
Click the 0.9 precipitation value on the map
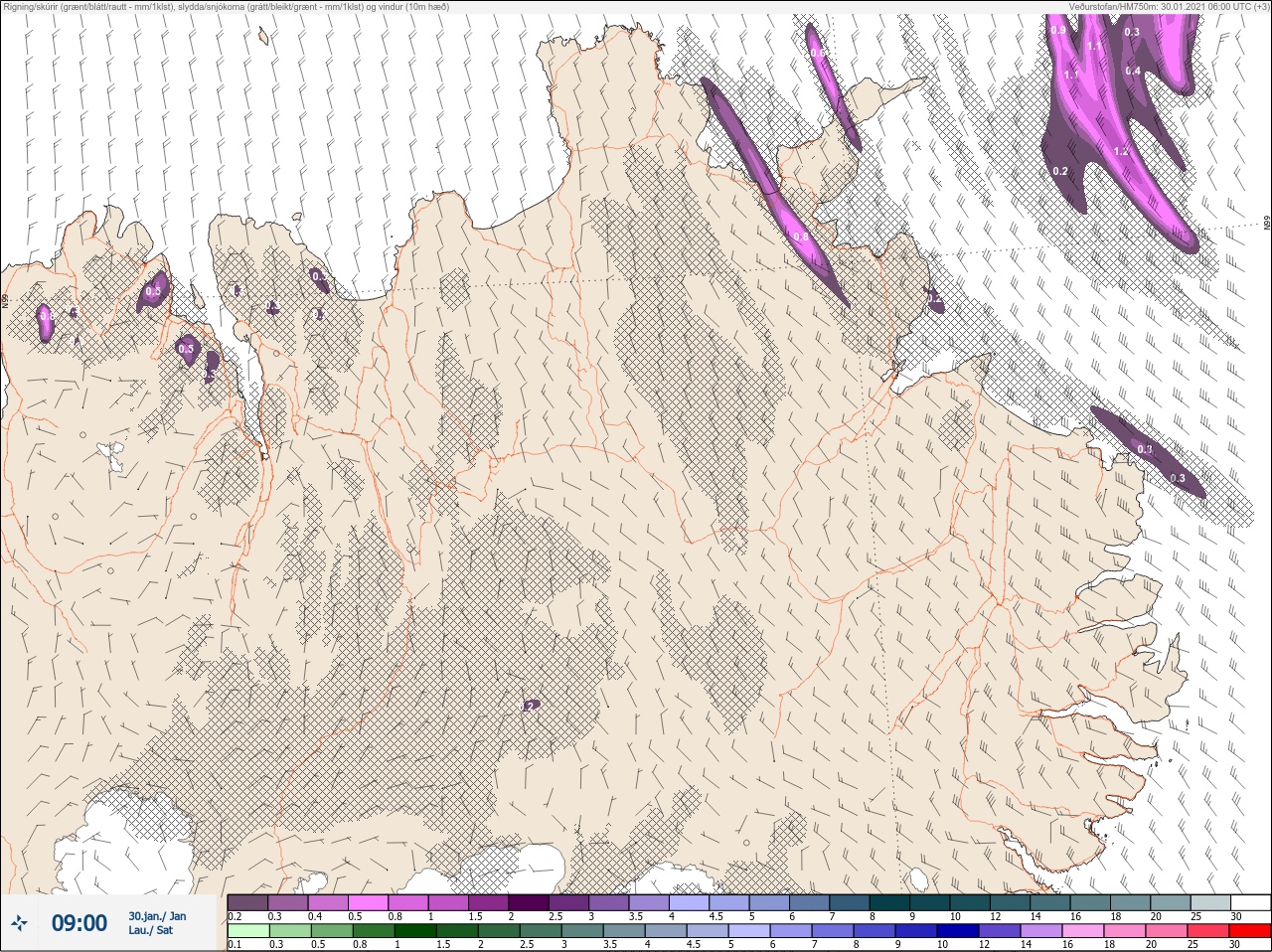[1058, 30]
